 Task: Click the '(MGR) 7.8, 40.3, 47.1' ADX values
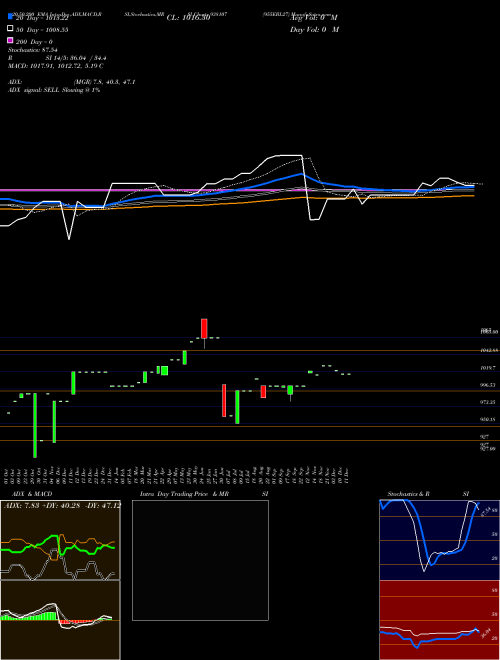(104, 82)
